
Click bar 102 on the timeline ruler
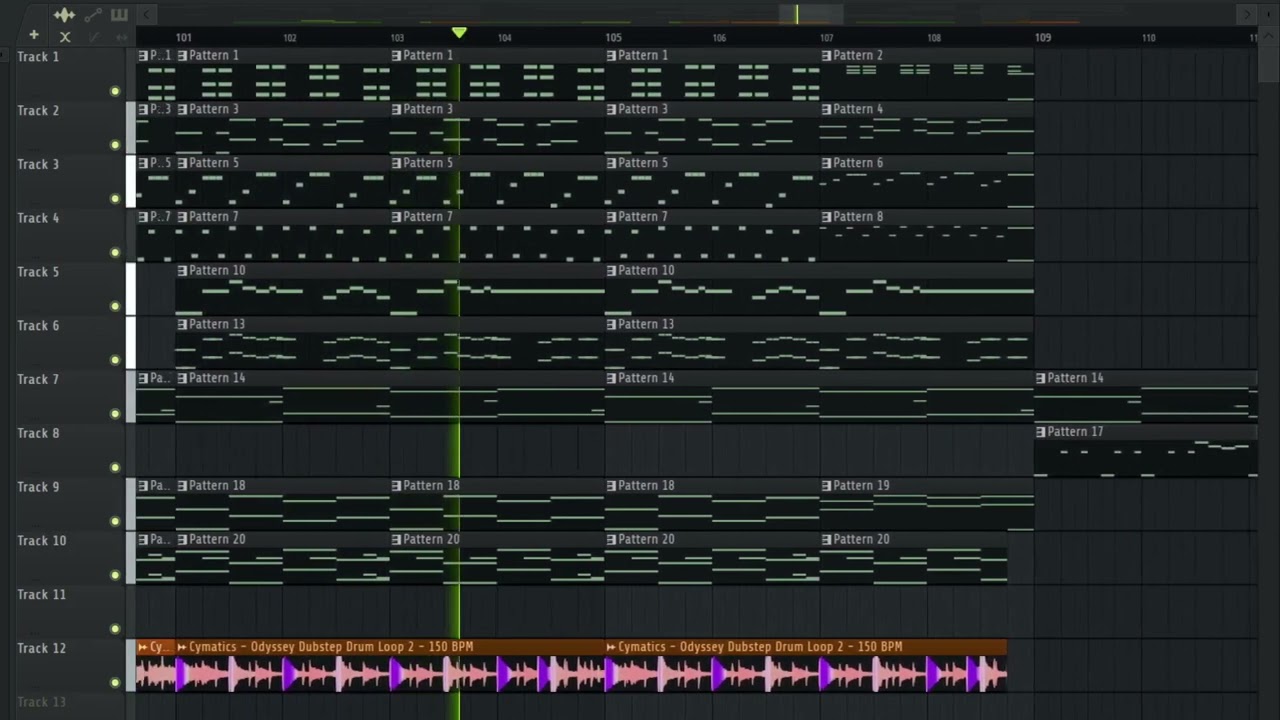coord(290,38)
